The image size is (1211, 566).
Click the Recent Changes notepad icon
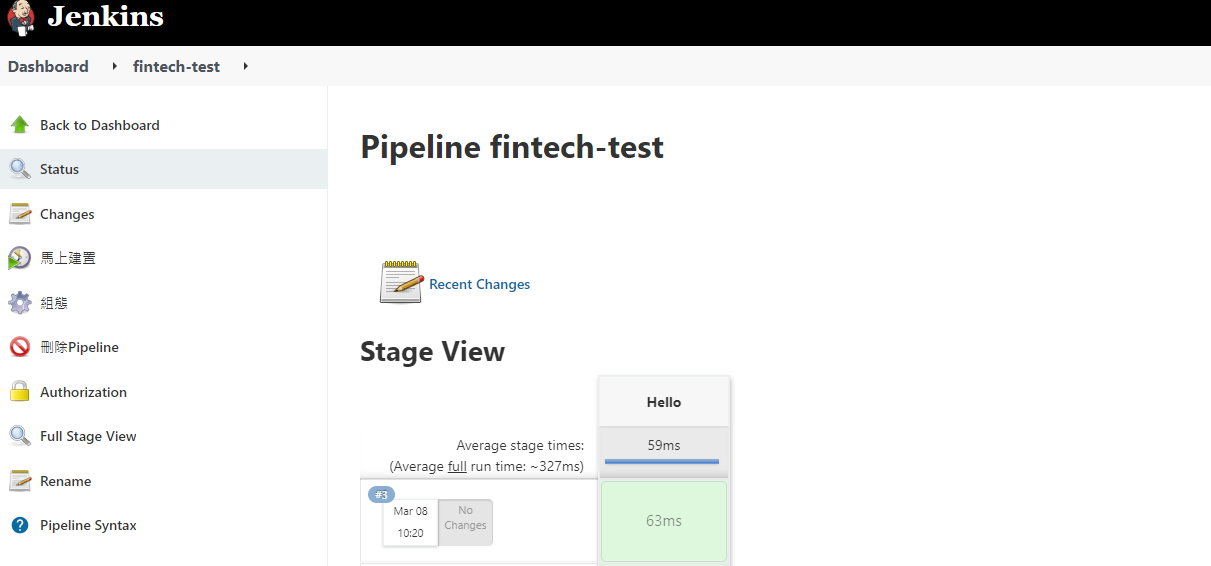click(402, 282)
